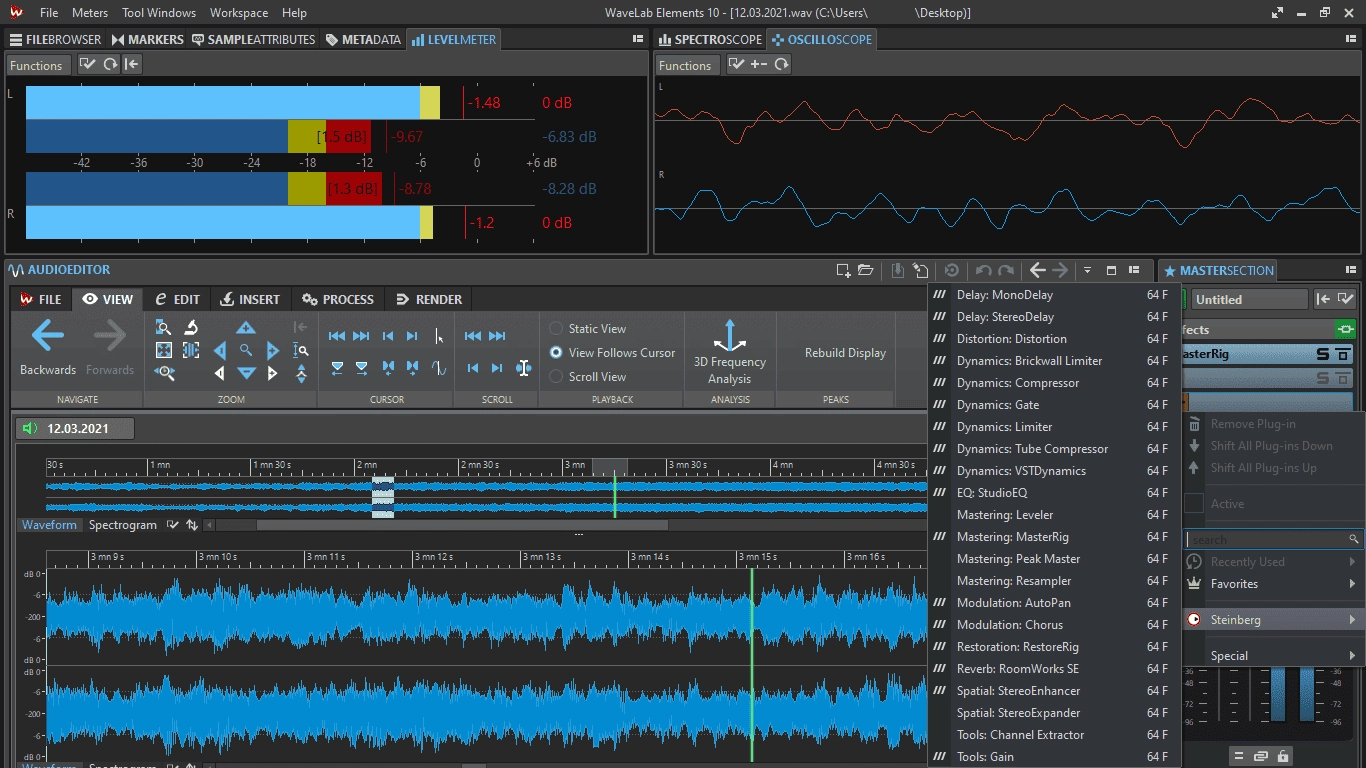Open the 12.03.2021 file tab

click(x=75, y=429)
